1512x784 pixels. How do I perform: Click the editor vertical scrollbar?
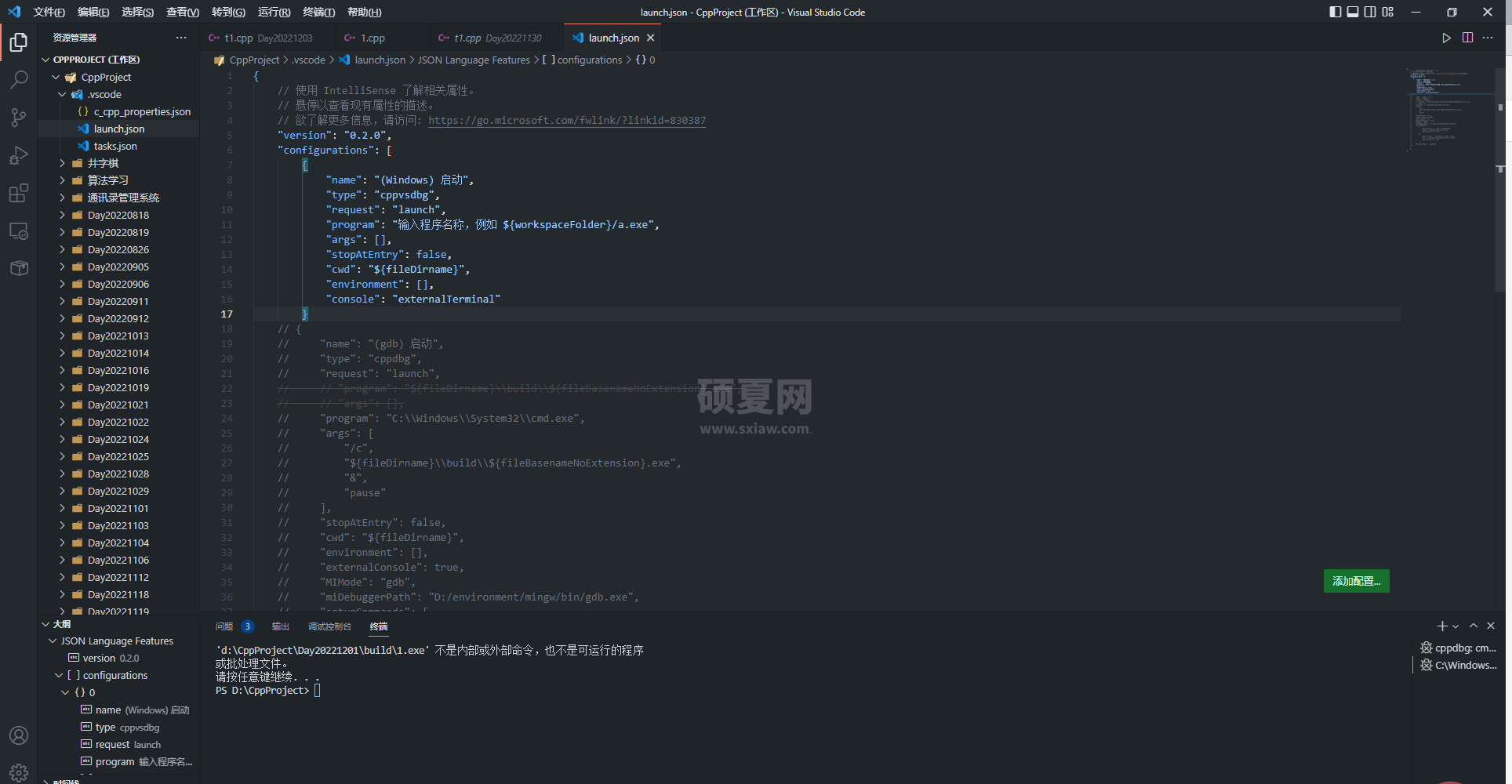(x=1500, y=180)
